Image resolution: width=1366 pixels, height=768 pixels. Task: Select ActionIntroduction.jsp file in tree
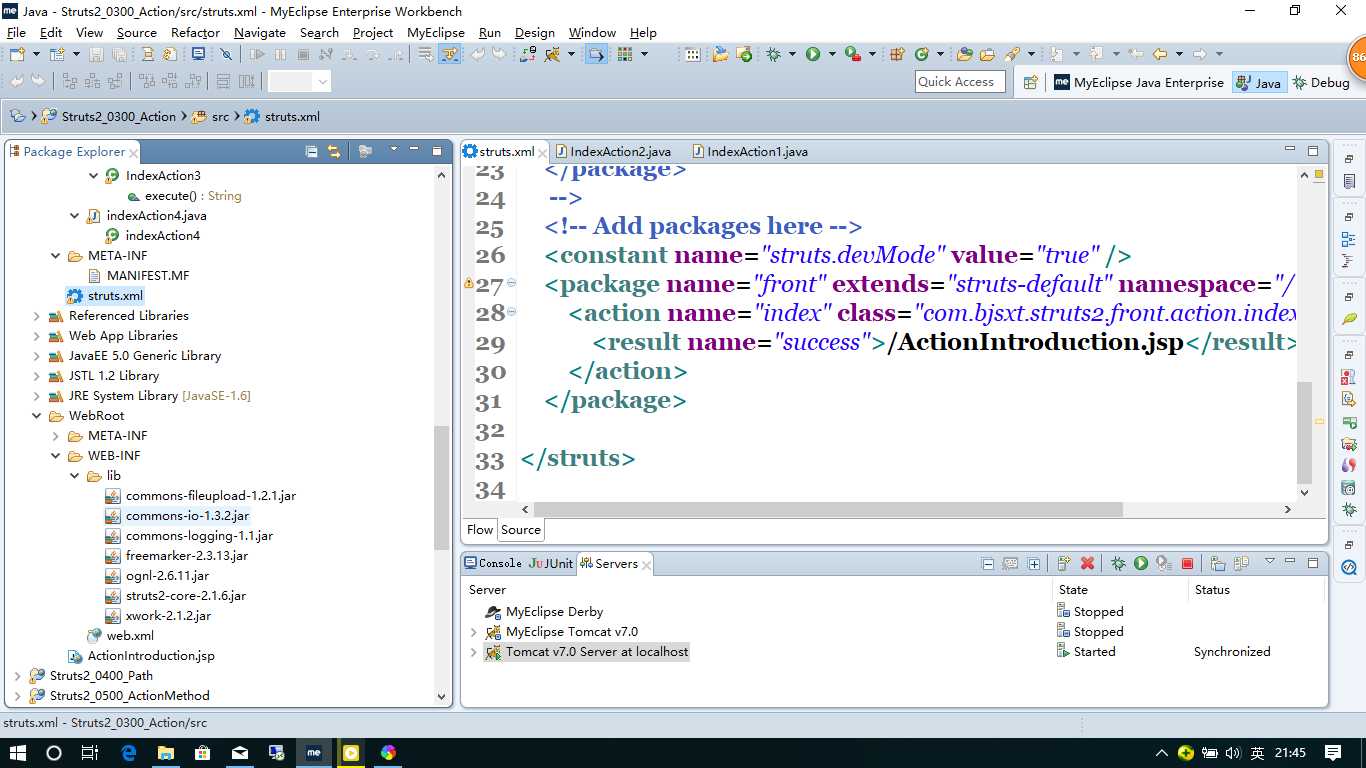151,656
